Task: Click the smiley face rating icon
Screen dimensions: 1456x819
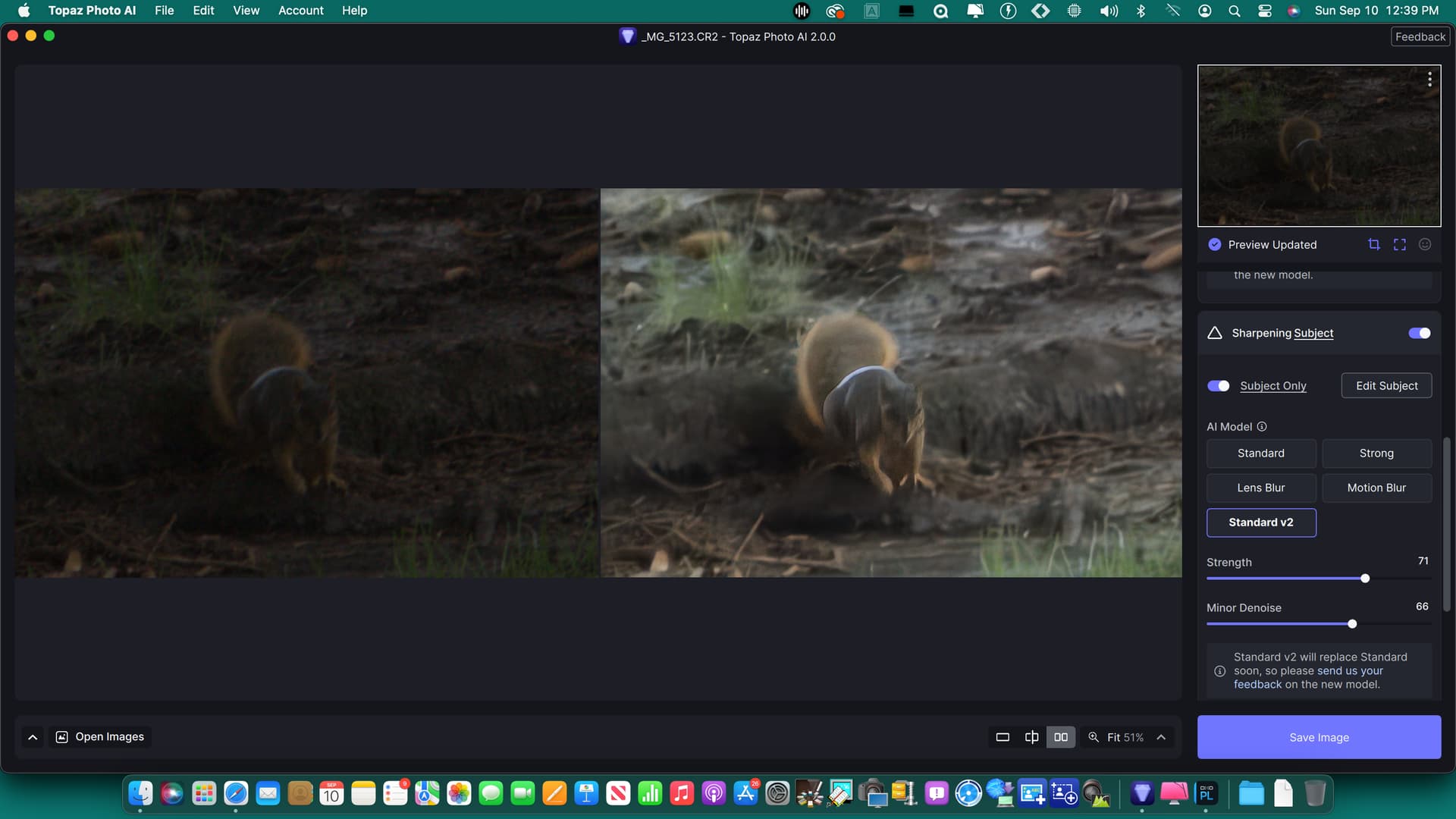Action: point(1425,244)
